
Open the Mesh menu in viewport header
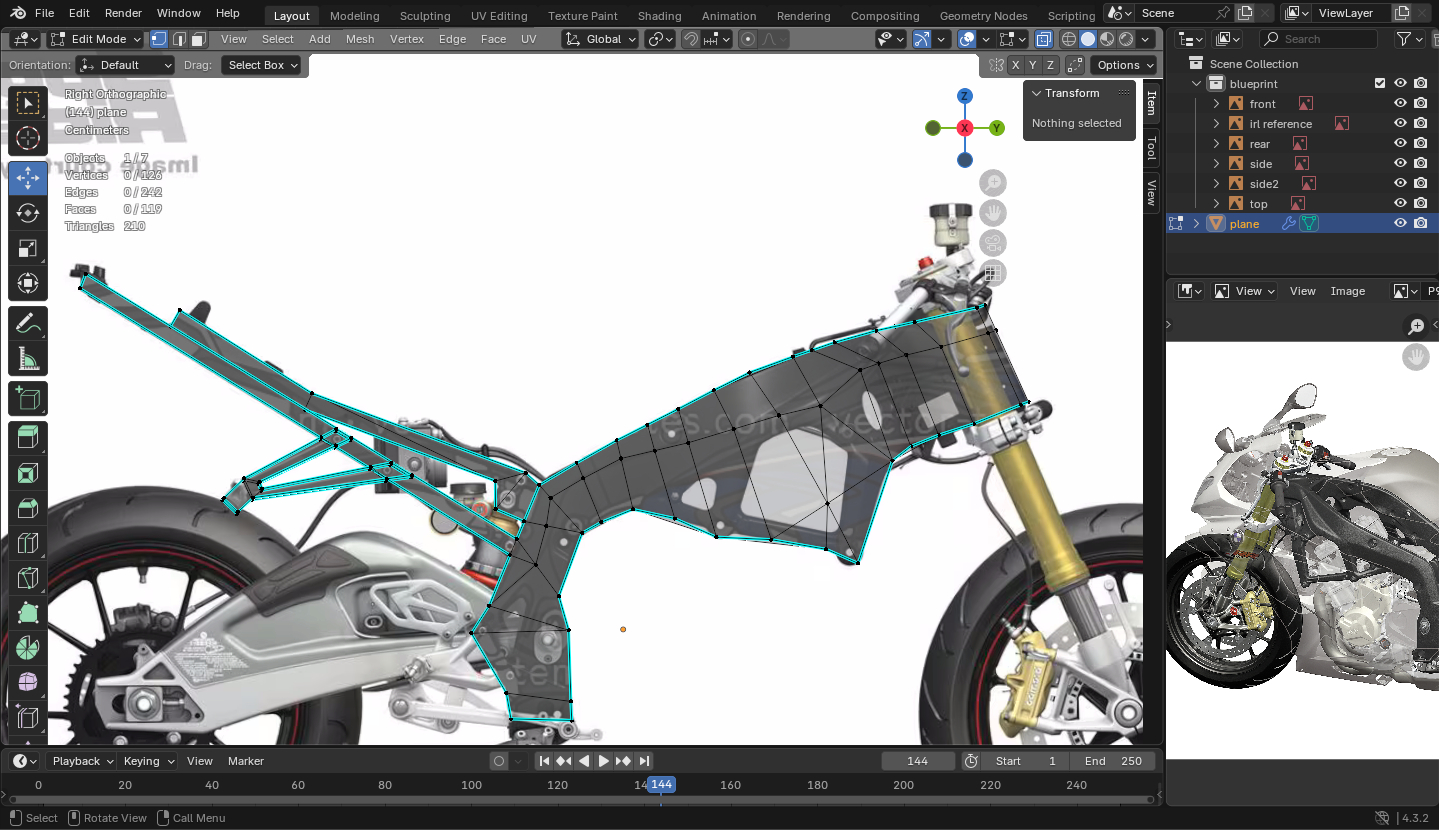click(360, 39)
